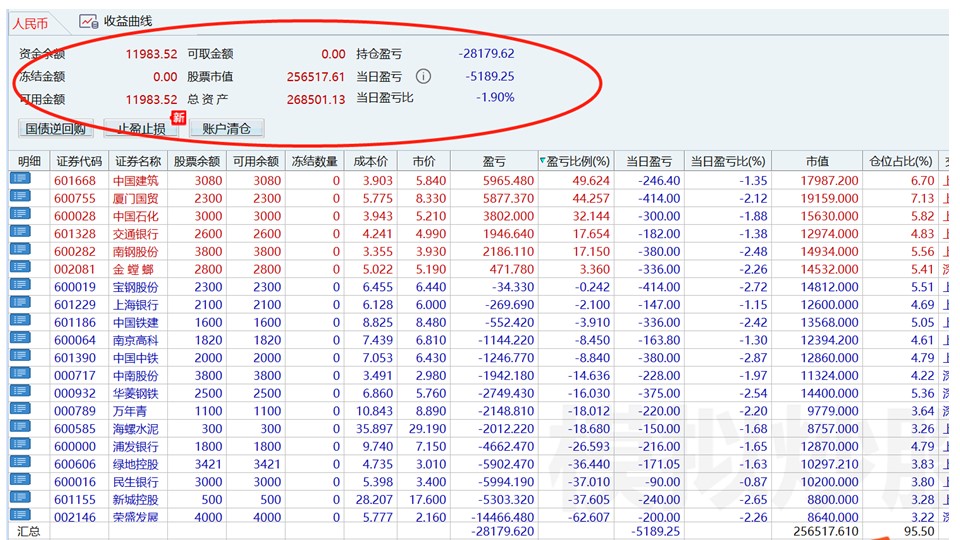Select stock code 600019
The height and width of the screenshot is (540, 960).
click(75, 287)
